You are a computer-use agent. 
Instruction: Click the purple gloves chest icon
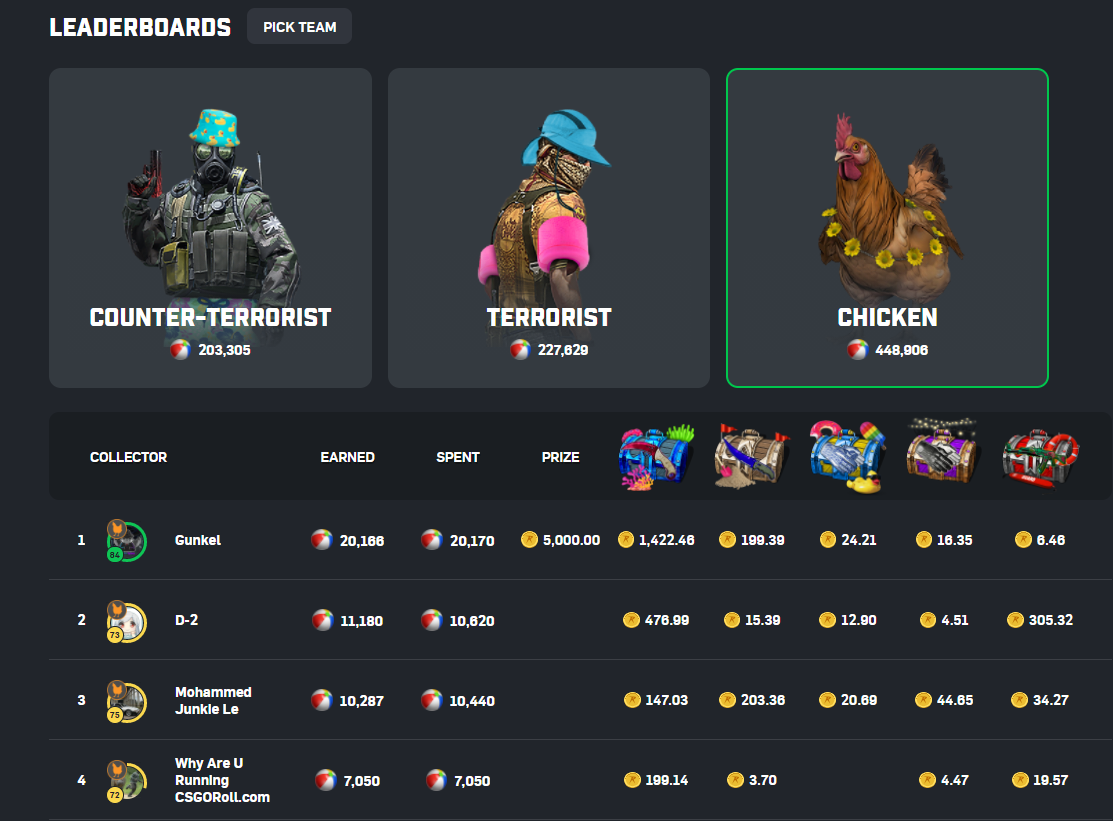point(943,452)
